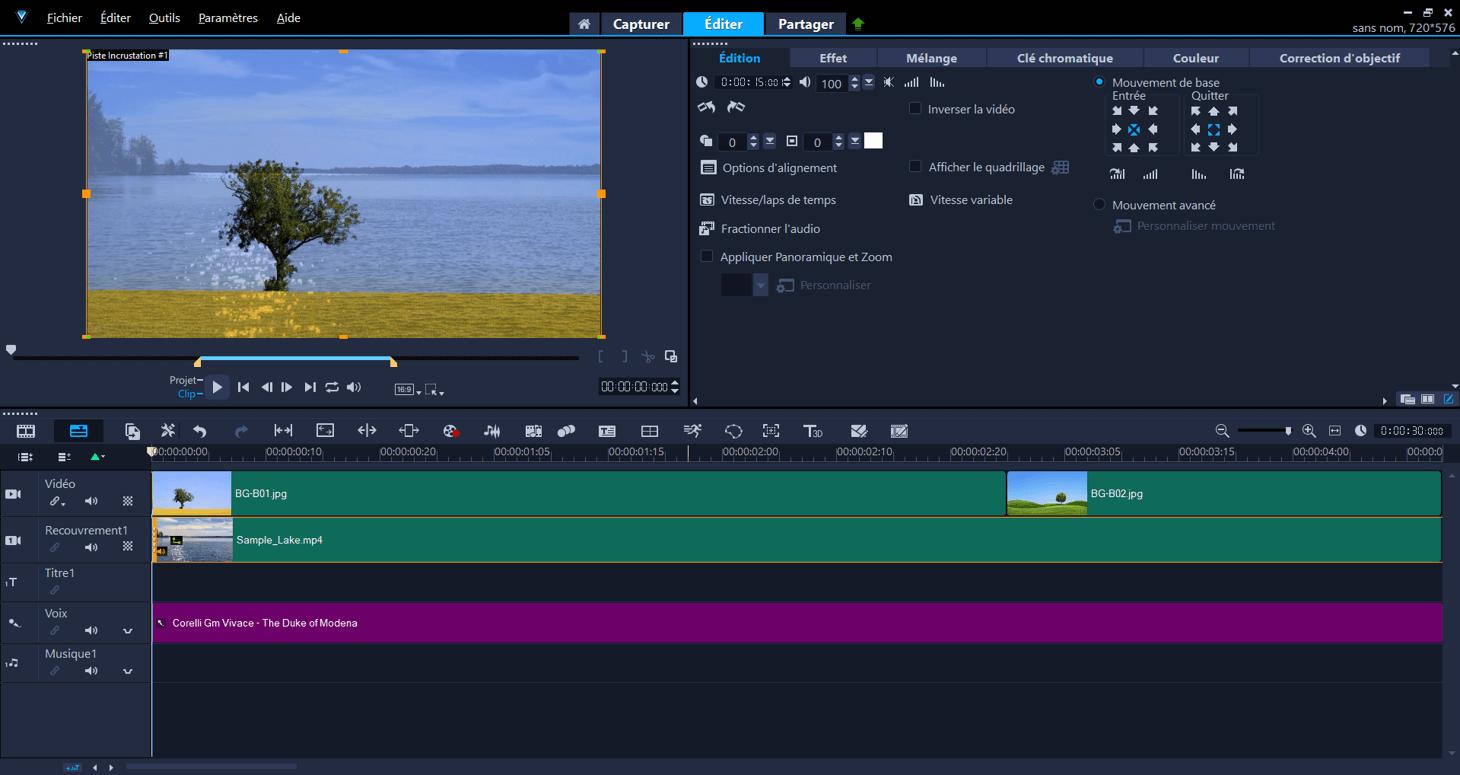Switch to storyboard view icon
Screen dimensions: 1460x775
[x=26, y=431]
